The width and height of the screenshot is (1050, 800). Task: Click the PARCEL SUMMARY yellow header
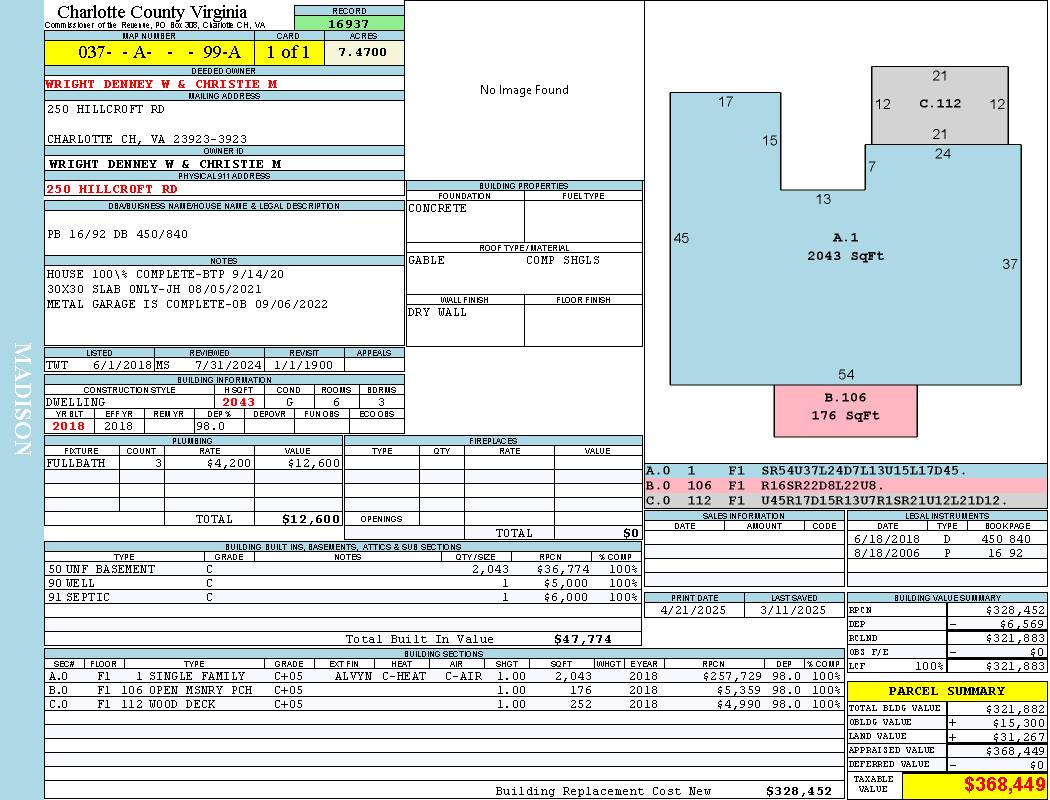[946, 691]
